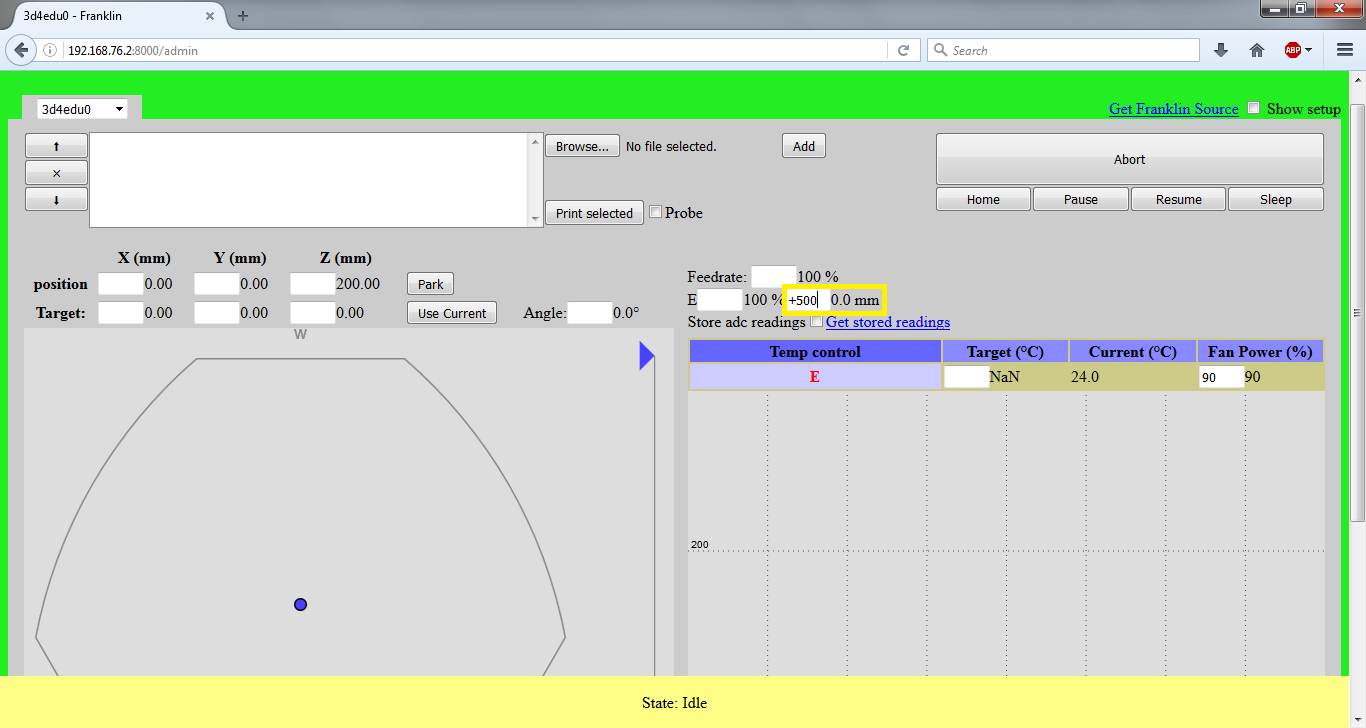Image resolution: width=1366 pixels, height=728 pixels.
Task: Check the Store adc readings box
Action: pyautogui.click(x=816, y=322)
